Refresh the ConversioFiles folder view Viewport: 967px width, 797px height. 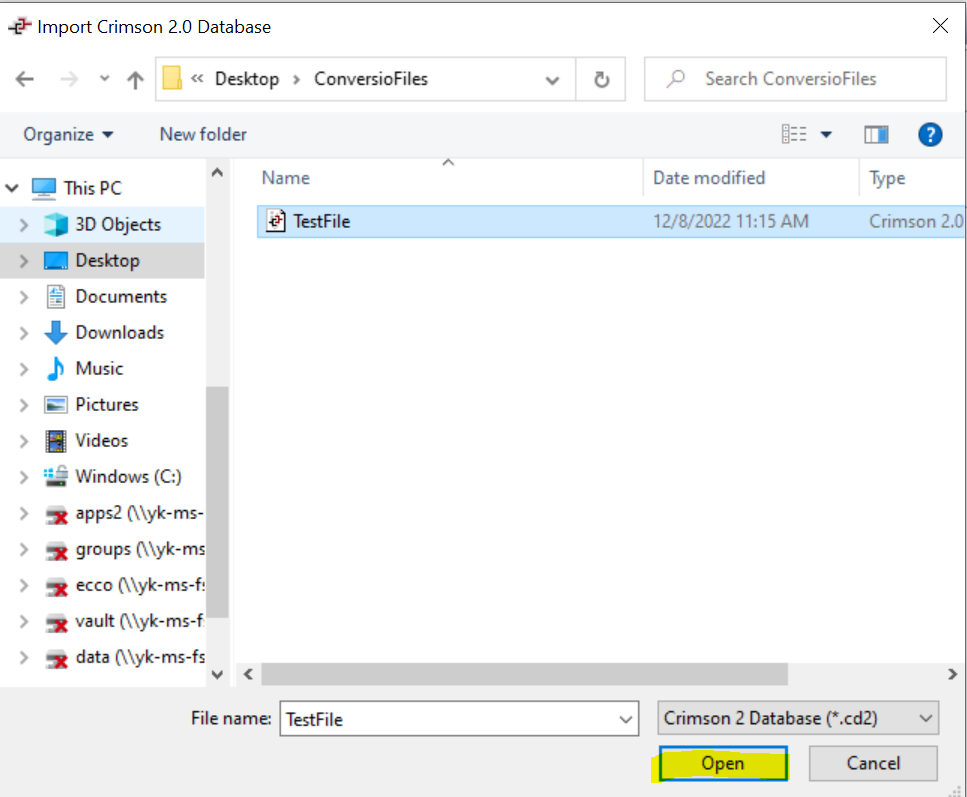[601, 80]
